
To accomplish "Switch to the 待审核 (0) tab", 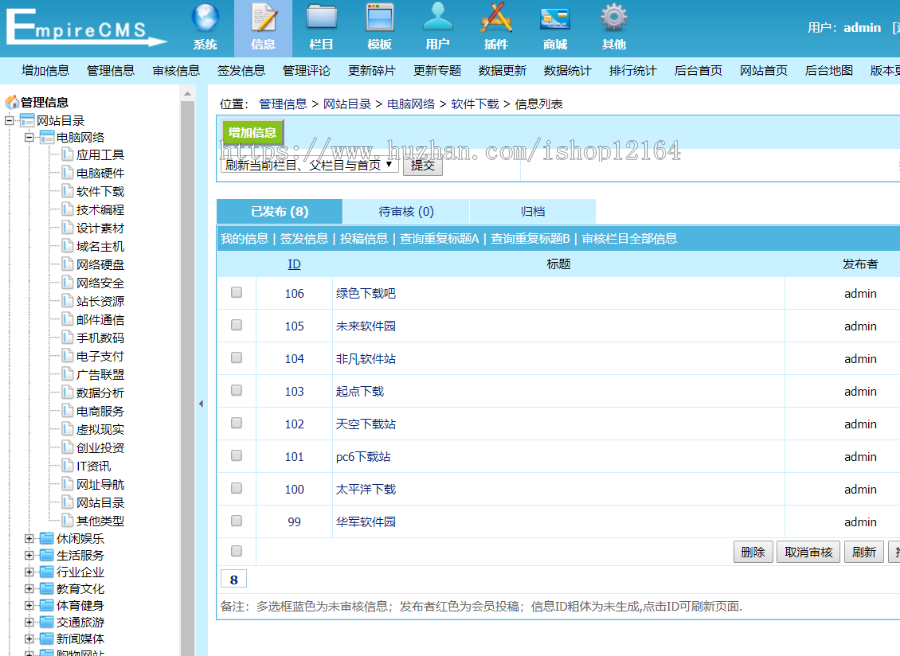I will pos(406,212).
